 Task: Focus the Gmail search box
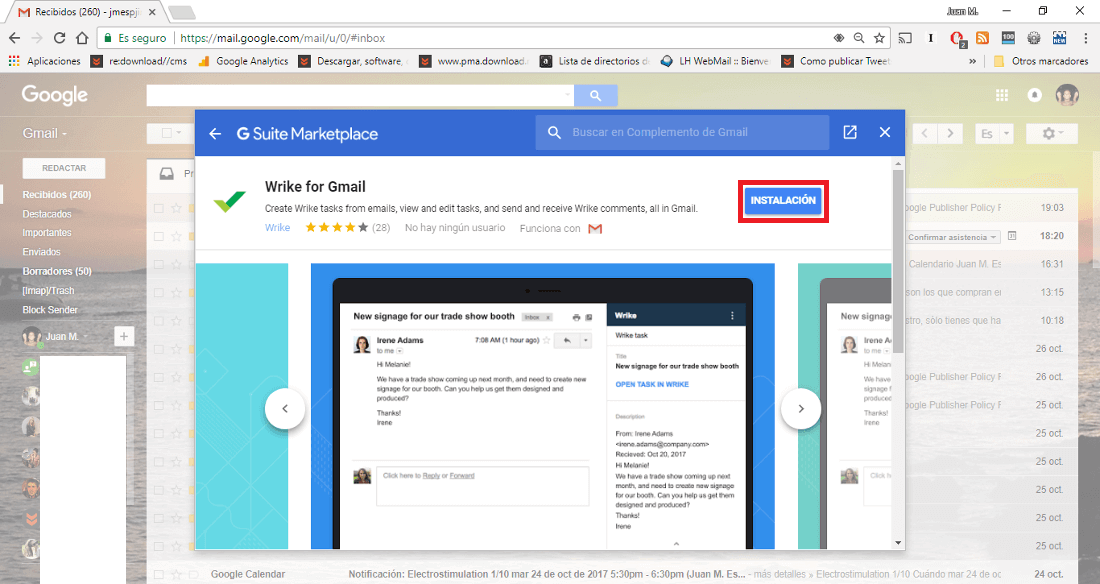[359, 95]
